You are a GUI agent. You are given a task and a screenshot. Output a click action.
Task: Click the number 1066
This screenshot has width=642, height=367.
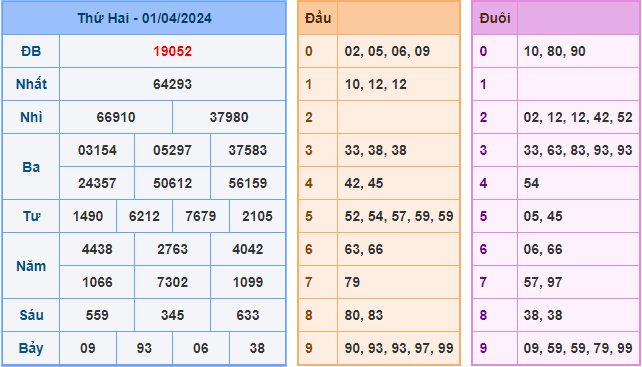point(97,283)
